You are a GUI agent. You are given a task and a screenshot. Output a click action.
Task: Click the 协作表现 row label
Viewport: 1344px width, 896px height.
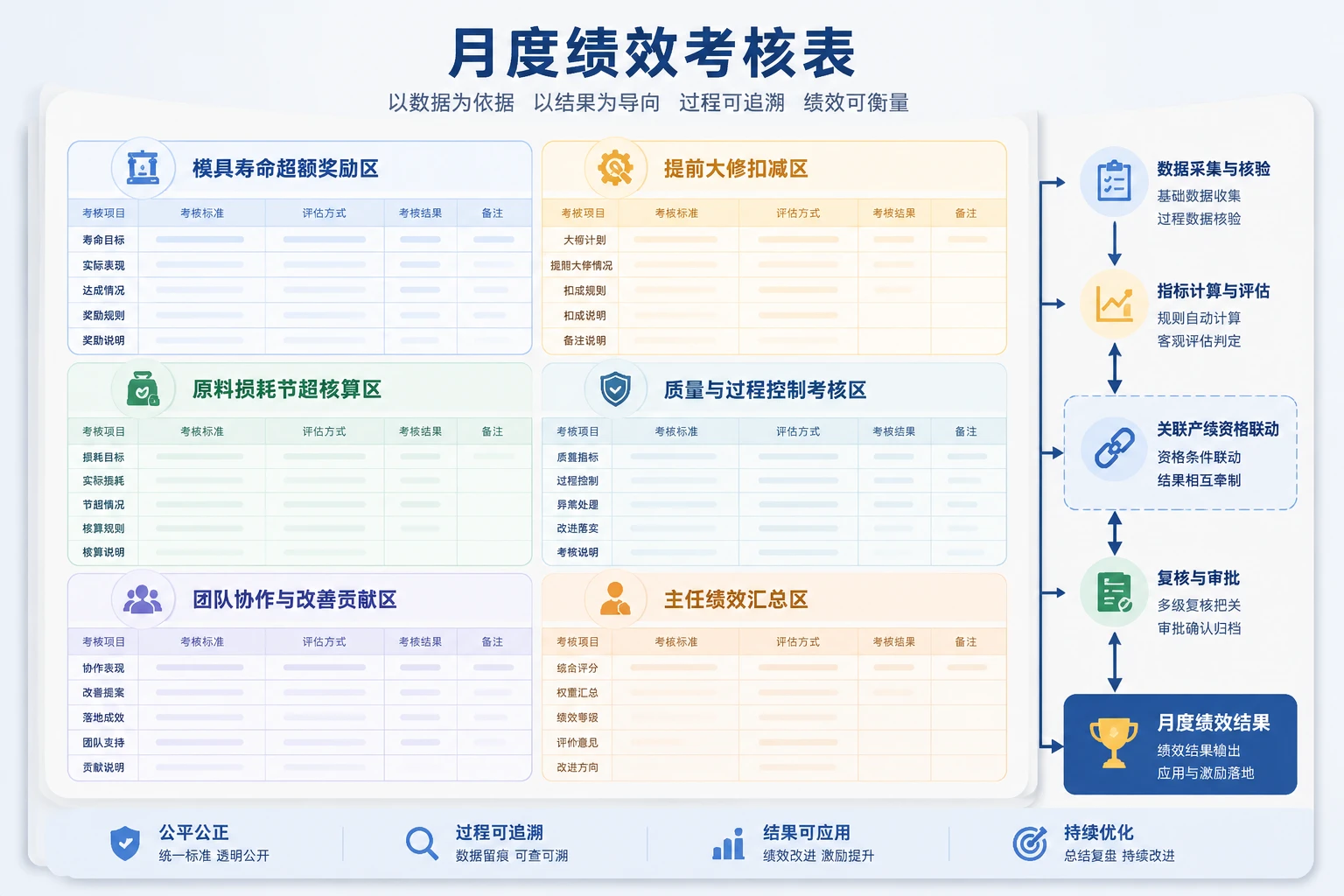coord(103,668)
